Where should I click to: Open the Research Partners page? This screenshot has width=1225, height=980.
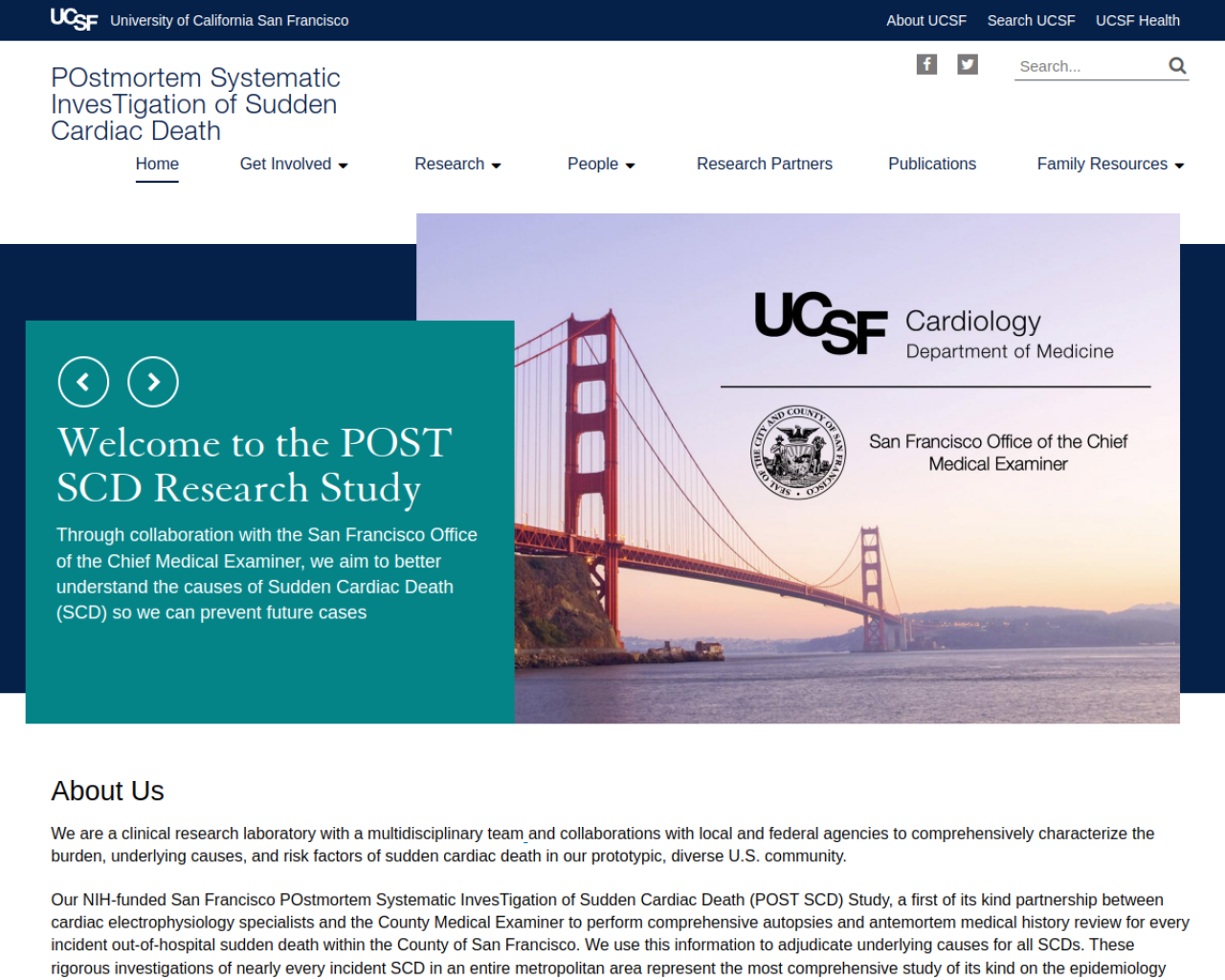point(765,164)
